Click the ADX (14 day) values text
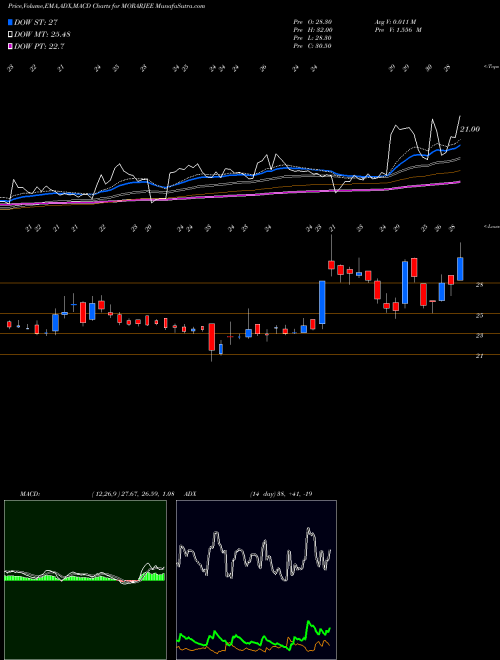 [x=280, y=494]
